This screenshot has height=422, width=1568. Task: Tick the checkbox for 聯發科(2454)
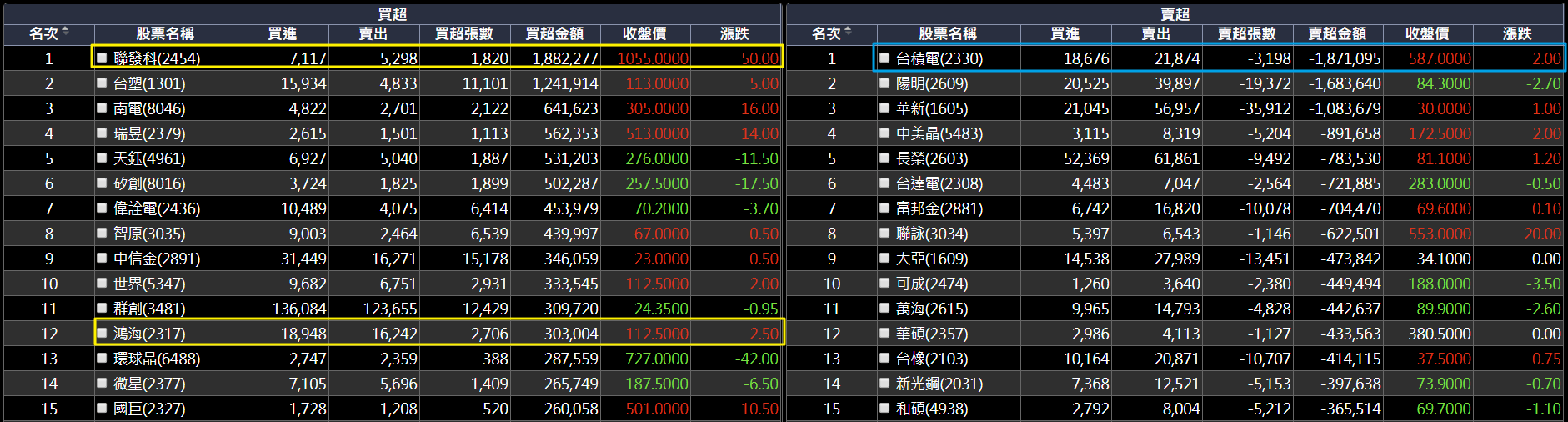[x=102, y=58]
